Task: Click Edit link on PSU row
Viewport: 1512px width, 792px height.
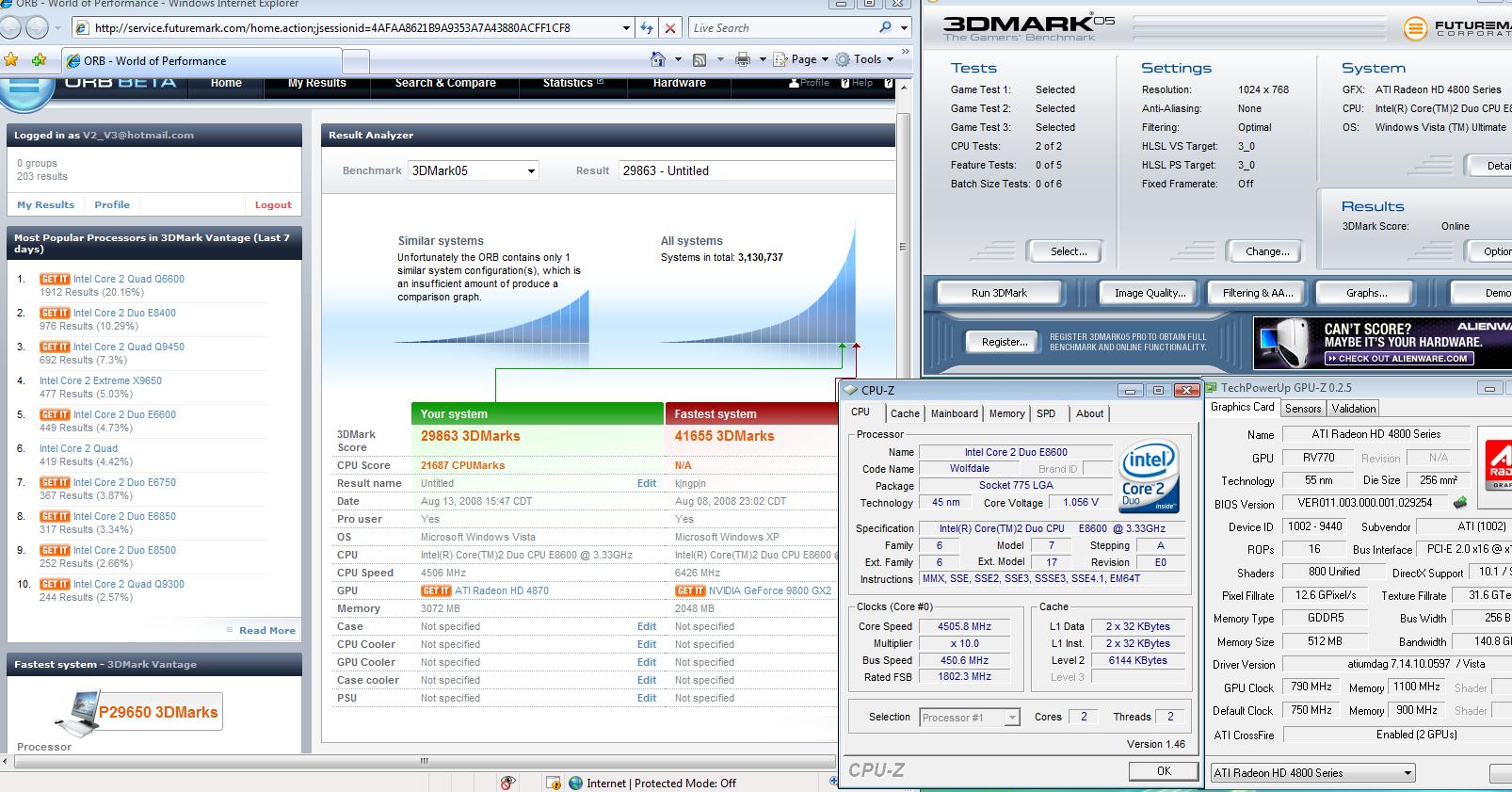Action: click(x=647, y=698)
